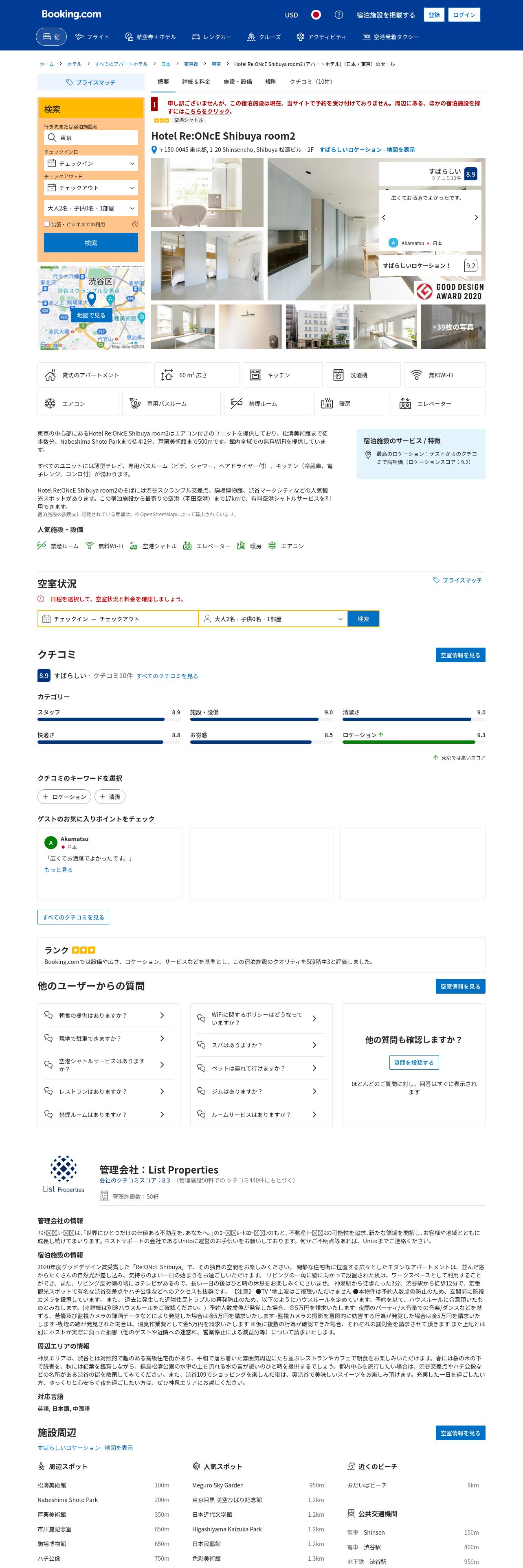Open the レンタカー tab

click(211, 37)
